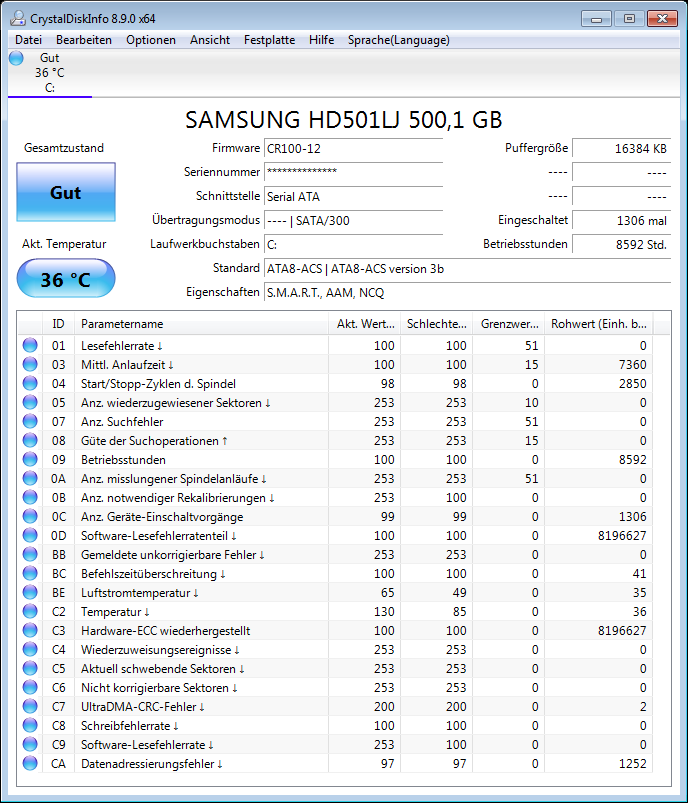Click the Eigenschaften field S.M.A.R.T., AAM, NCQ
Image resolution: width=688 pixels, height=803 pixels.
tap(467, 292)
